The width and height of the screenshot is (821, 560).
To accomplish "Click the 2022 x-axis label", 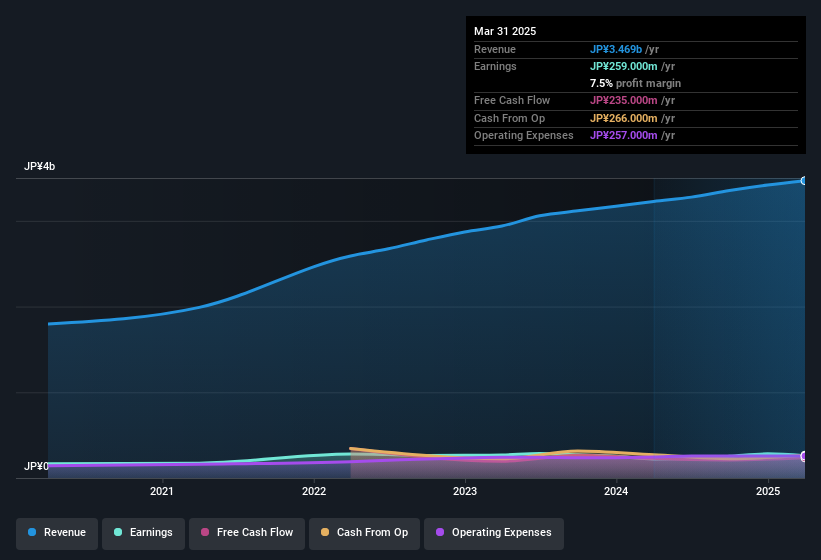I will [314, 491].
